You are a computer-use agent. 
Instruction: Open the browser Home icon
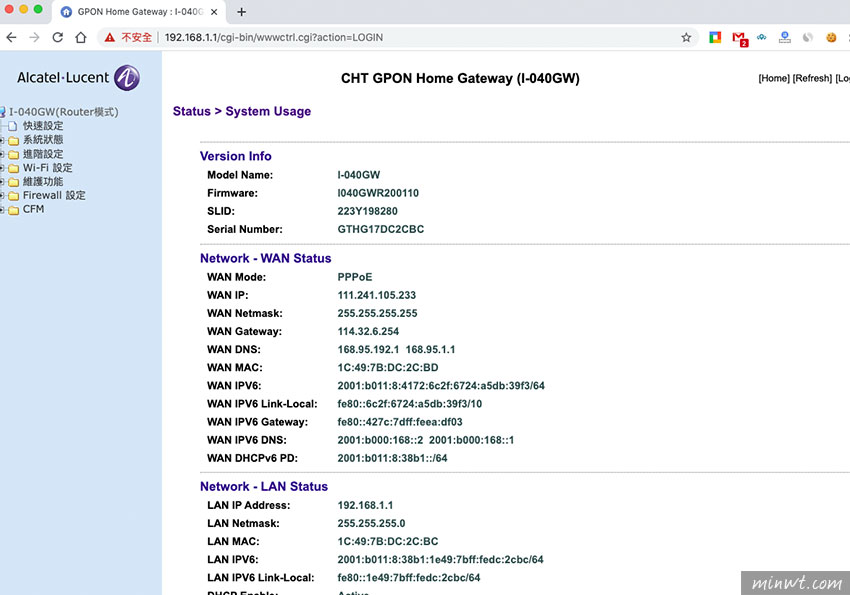(x=81, y=37)
